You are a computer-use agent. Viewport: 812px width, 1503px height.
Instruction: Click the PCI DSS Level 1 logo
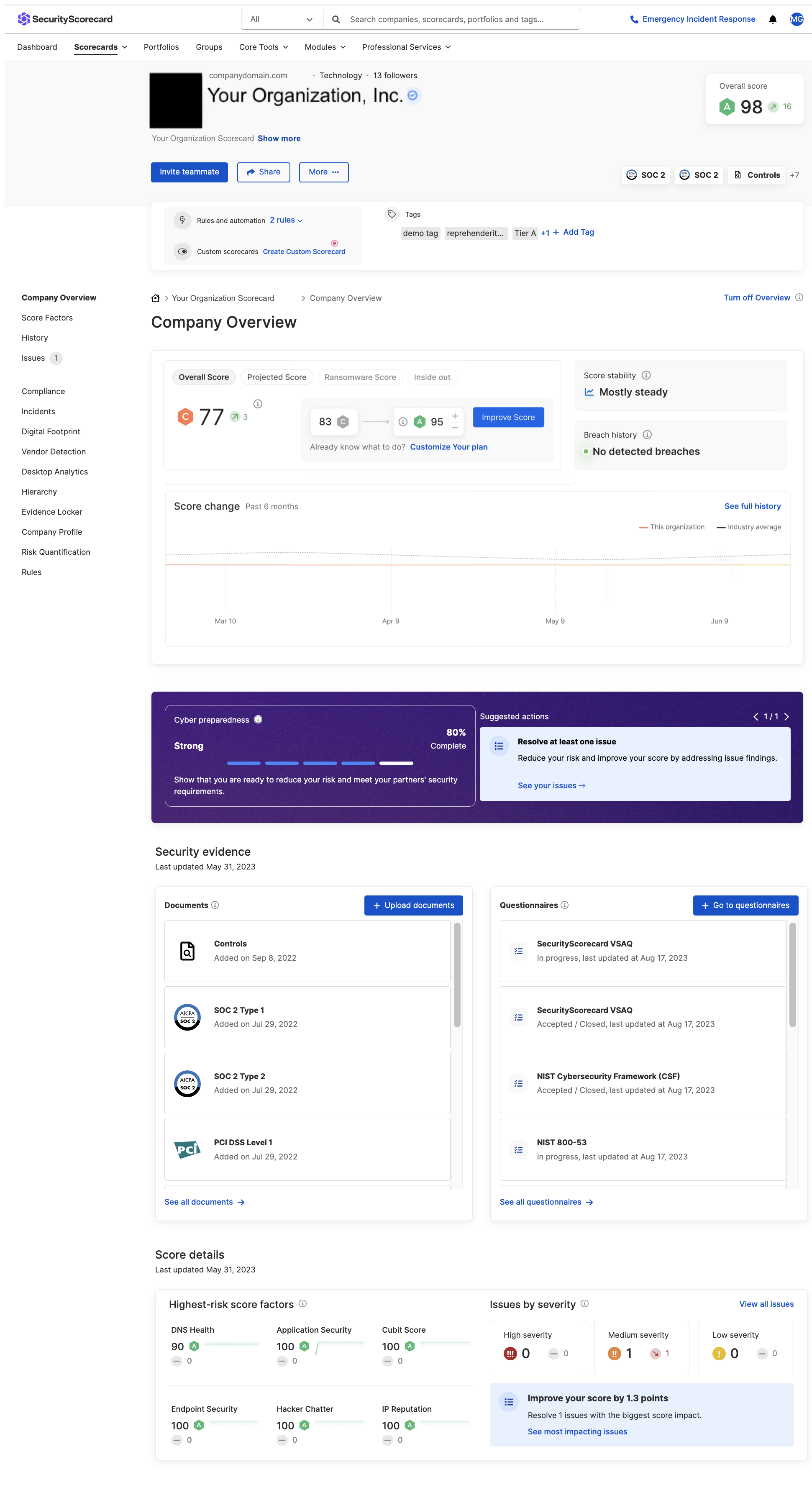[187, 1149]
